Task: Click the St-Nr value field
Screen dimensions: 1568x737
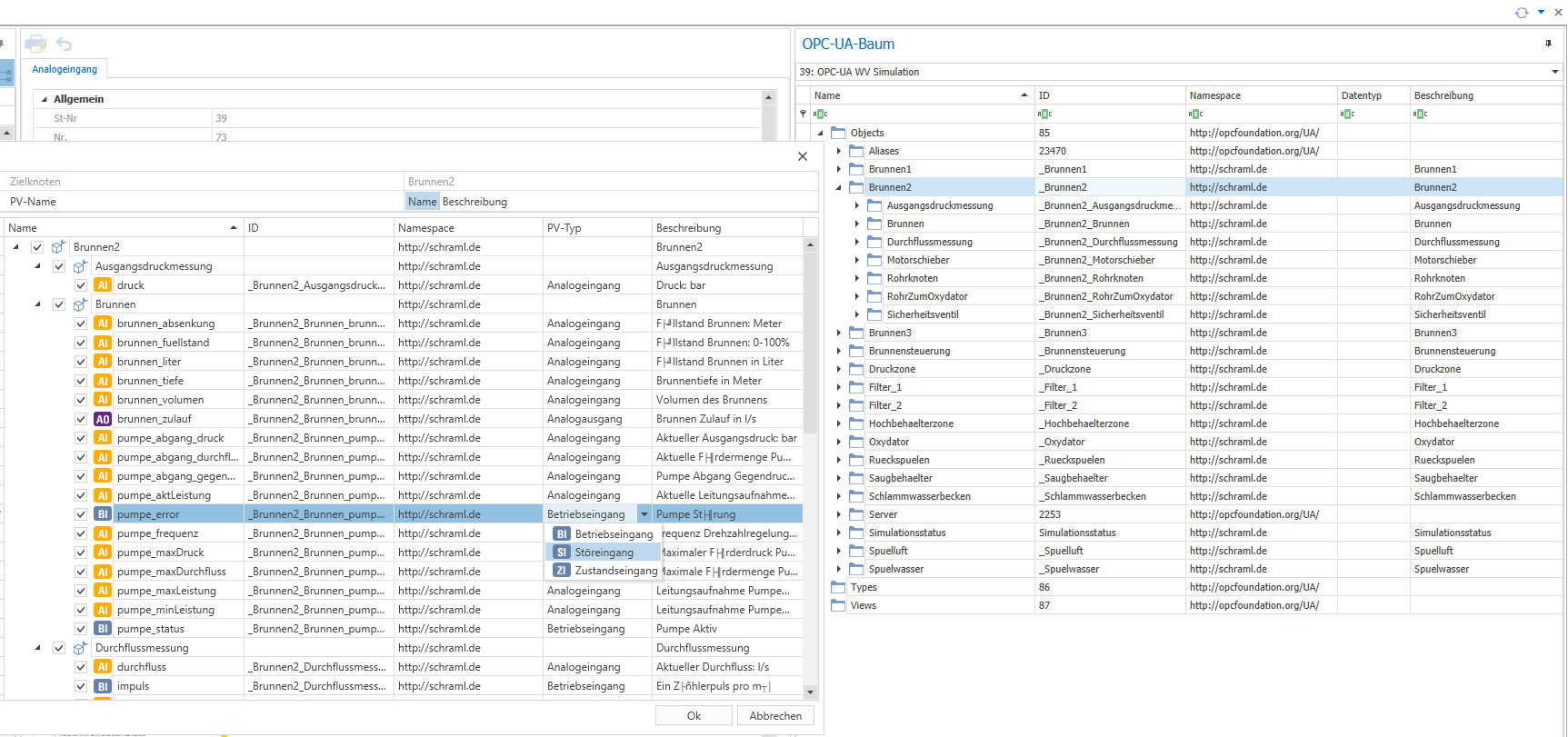Action: [x=486, y=118]
